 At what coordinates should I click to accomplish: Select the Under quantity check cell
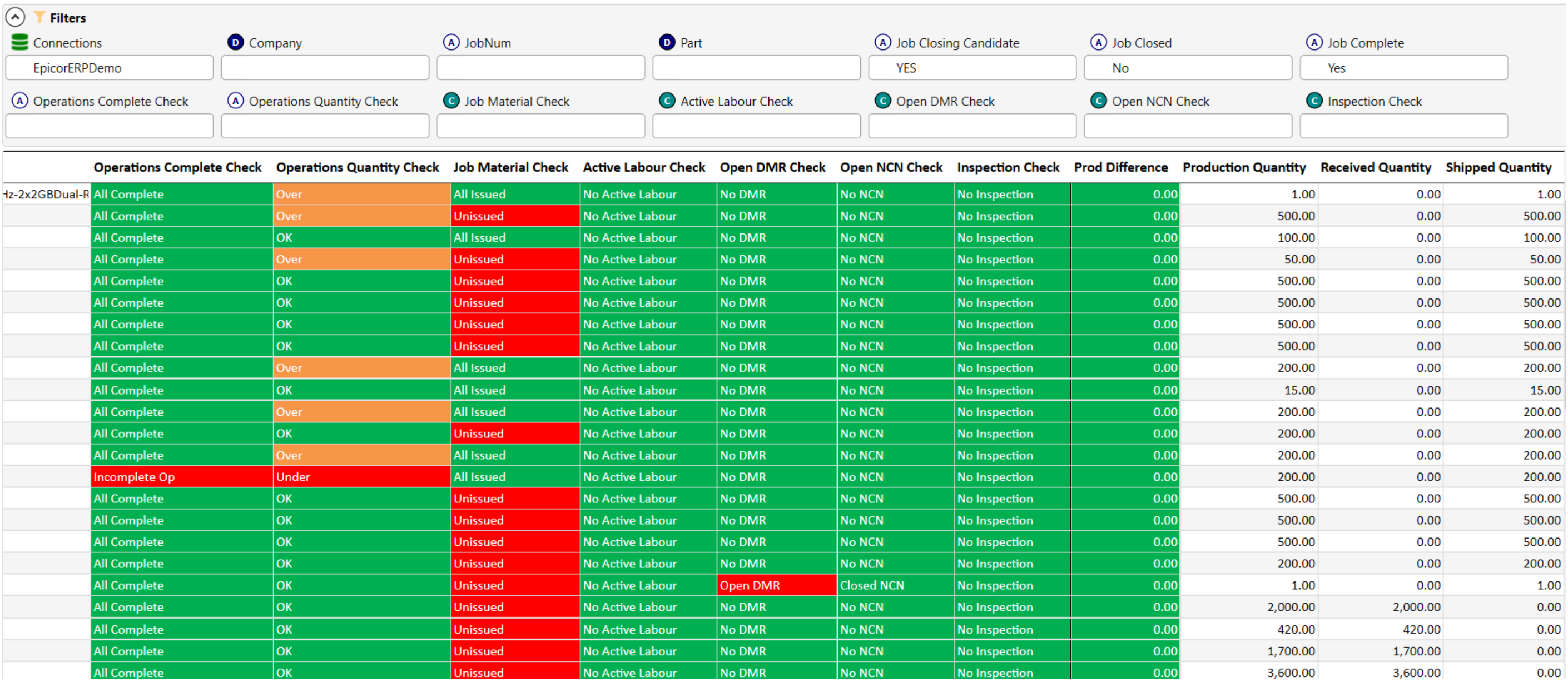[x=362, y=476]
